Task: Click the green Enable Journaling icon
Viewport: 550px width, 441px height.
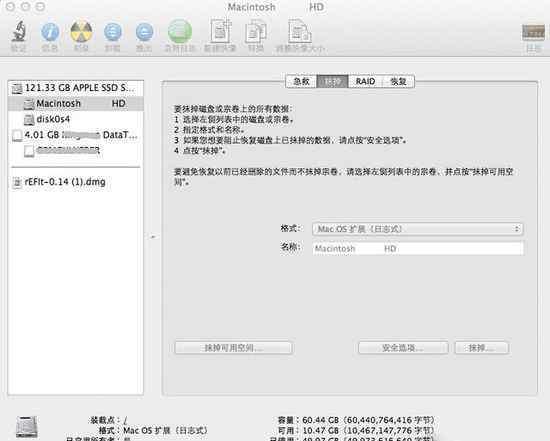Action: (x=180, y=31)
